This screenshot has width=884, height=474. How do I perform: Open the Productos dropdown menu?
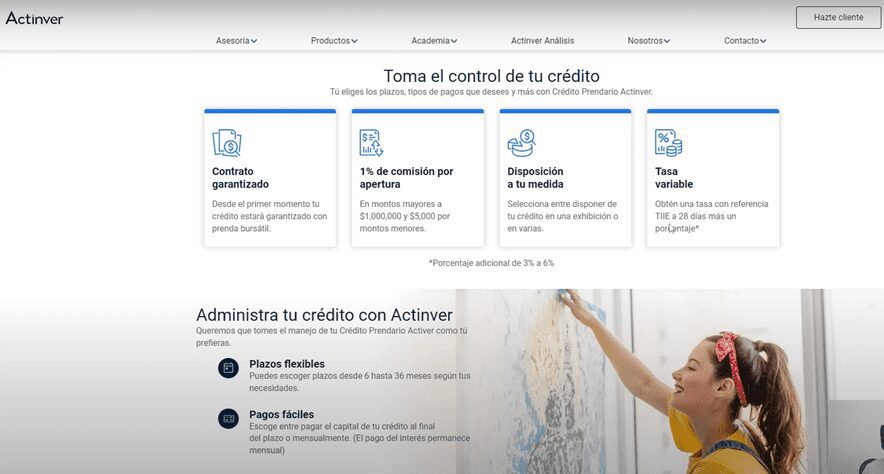click(x=334, y=41)
